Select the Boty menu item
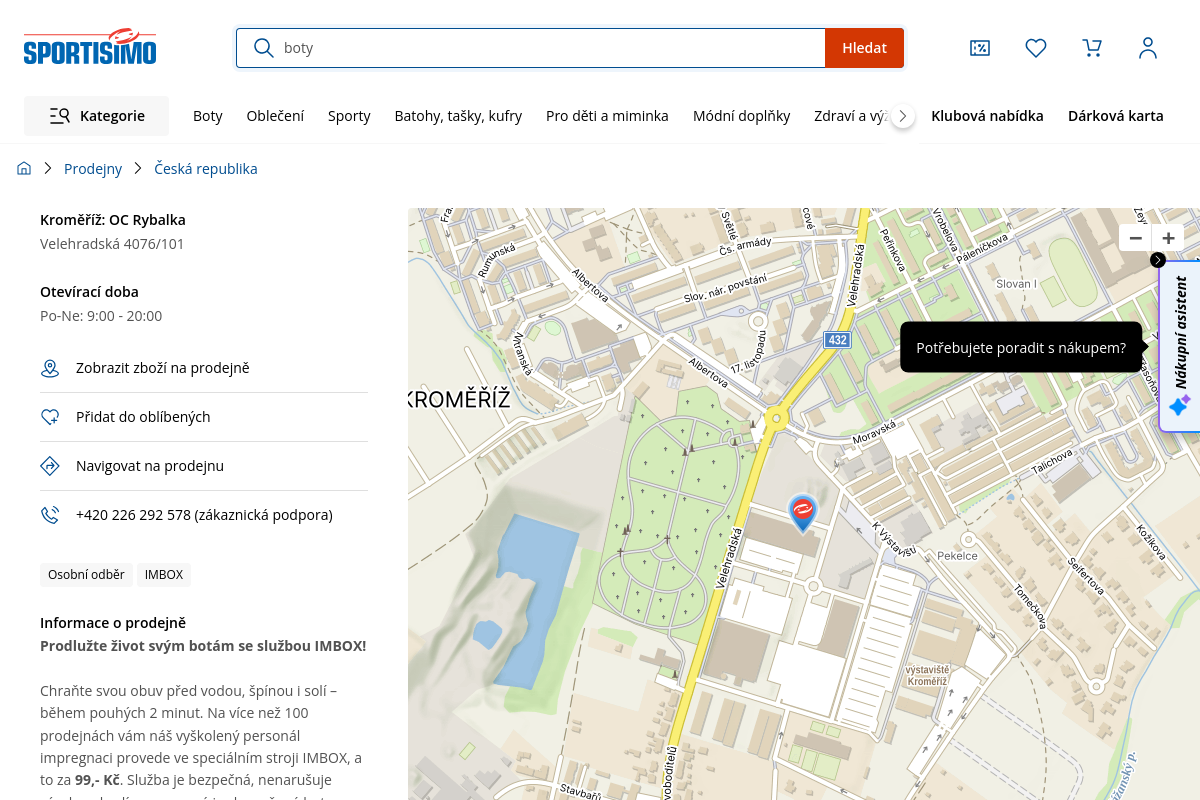Viewport: 1200px width, 800px height. click(x=208, y=116)
